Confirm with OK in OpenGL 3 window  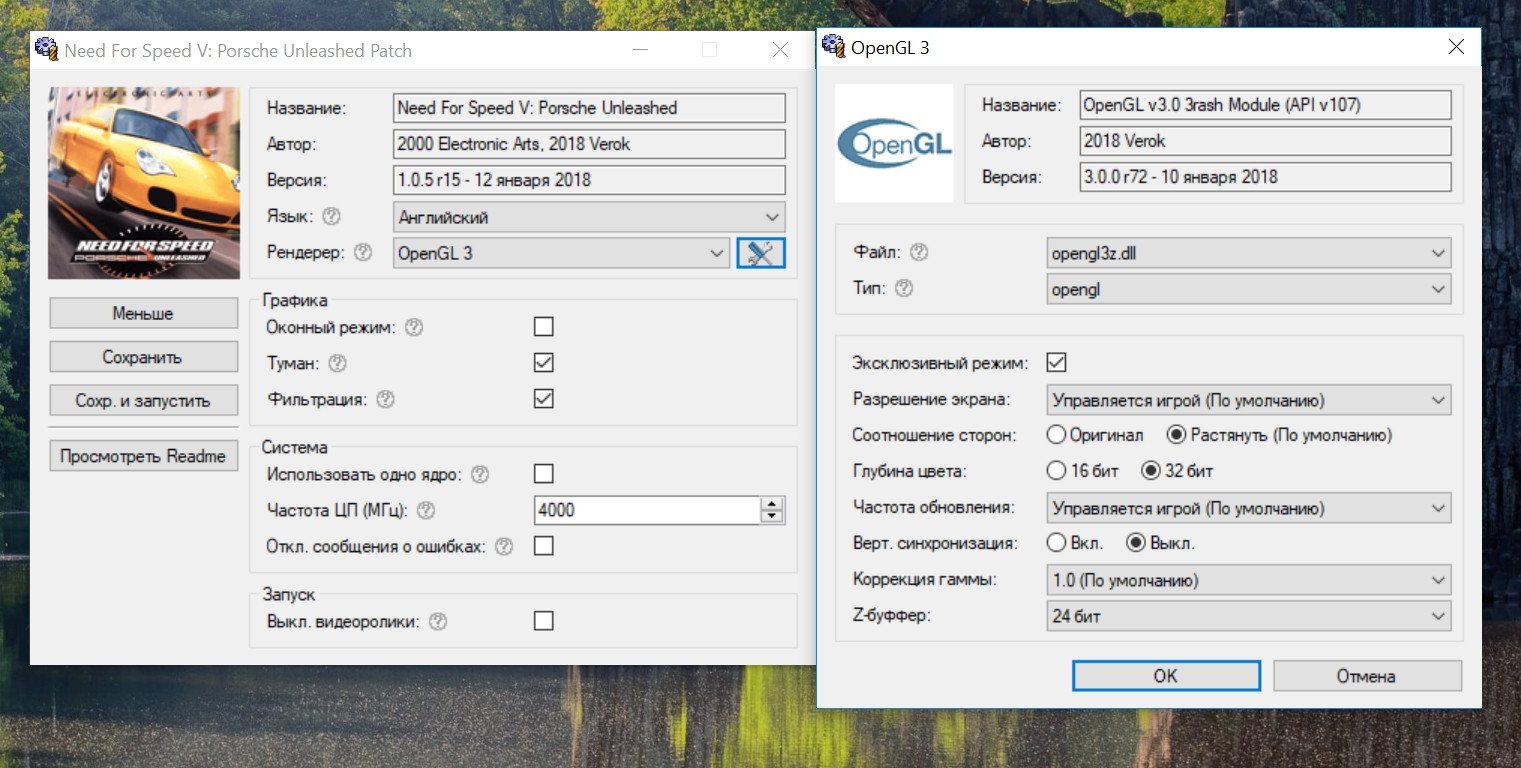(1166, 675)
